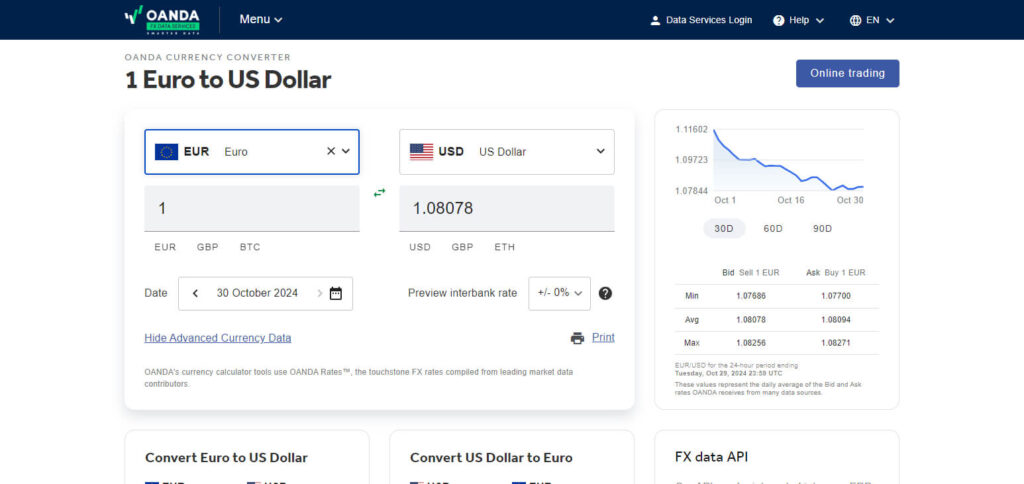Open the EUR Euro currency dropdown chevron

(x=346, y=151)
